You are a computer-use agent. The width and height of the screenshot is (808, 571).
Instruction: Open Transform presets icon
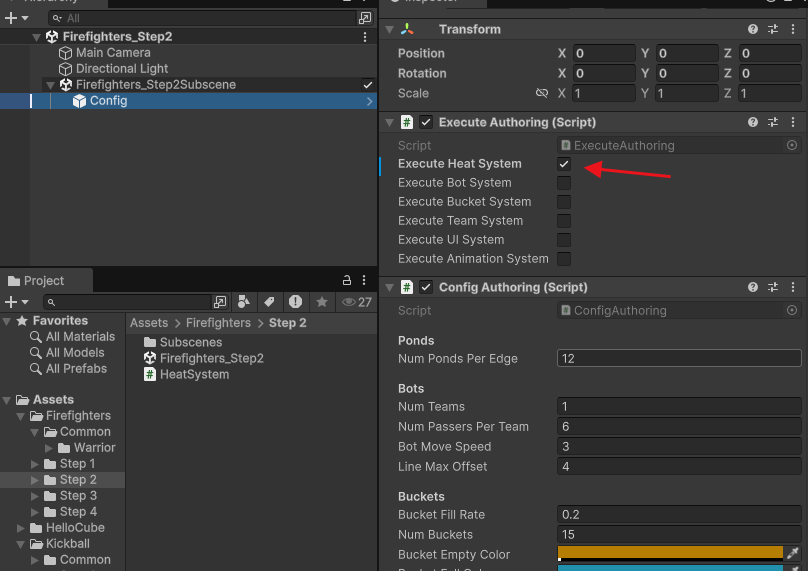pos(773,29)
